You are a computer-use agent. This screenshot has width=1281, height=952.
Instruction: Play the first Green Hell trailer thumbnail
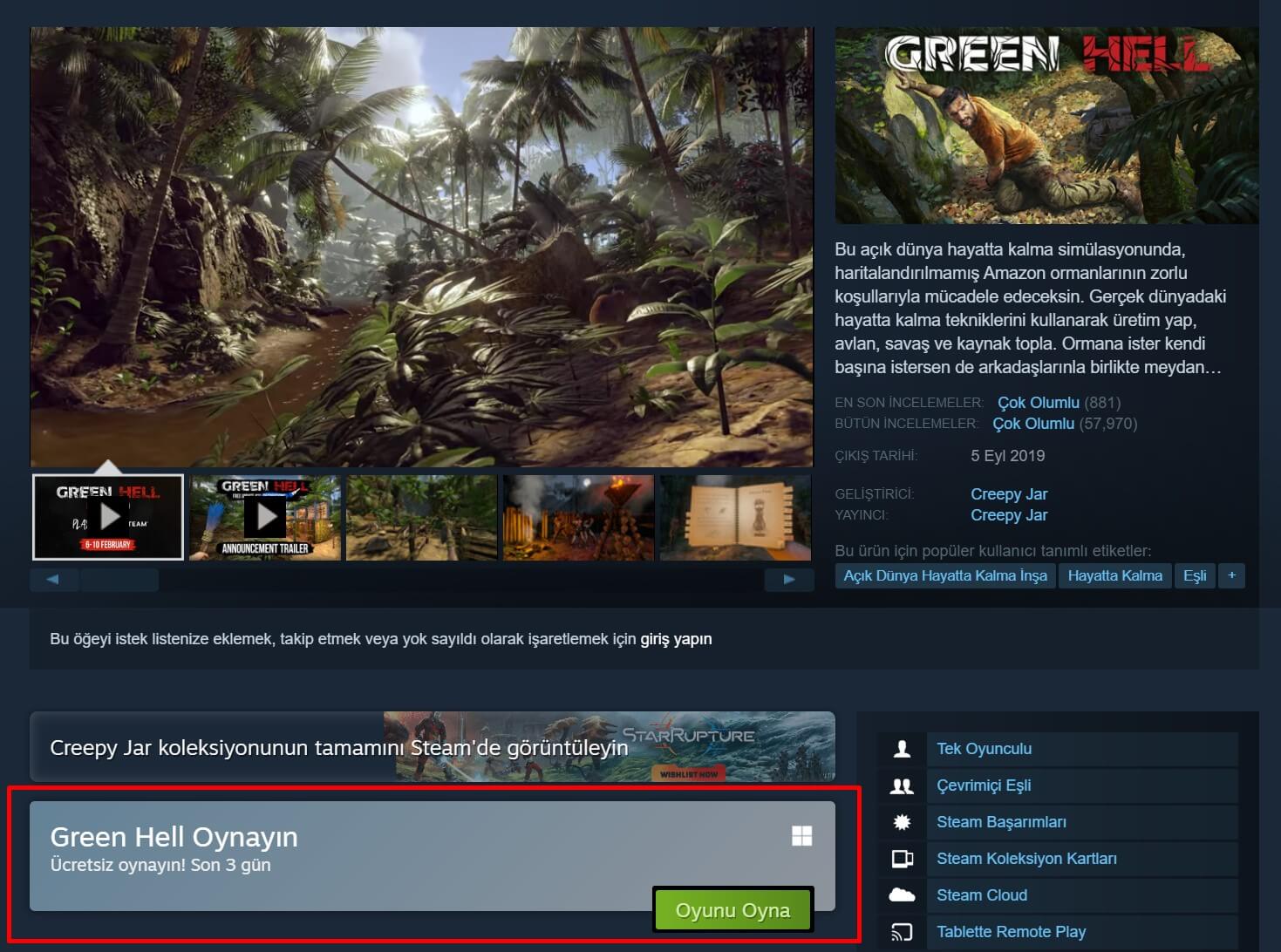(x=108, y=517)
